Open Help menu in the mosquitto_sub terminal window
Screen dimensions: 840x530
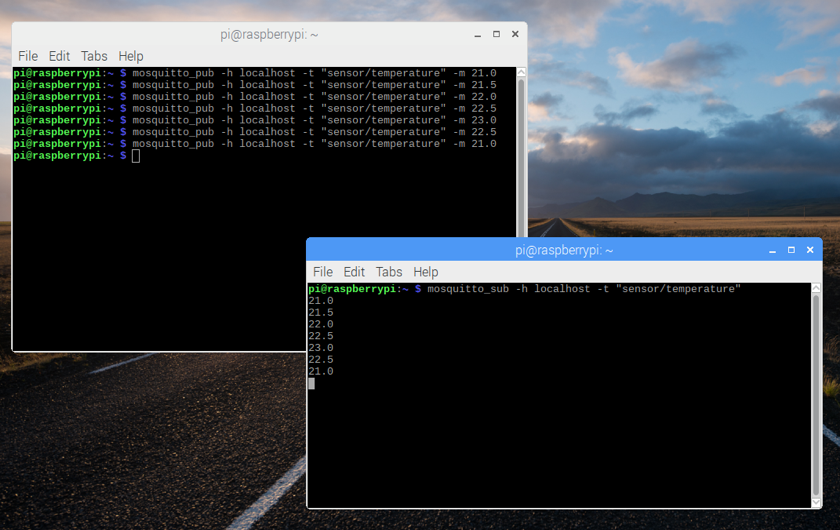point(425,272)
